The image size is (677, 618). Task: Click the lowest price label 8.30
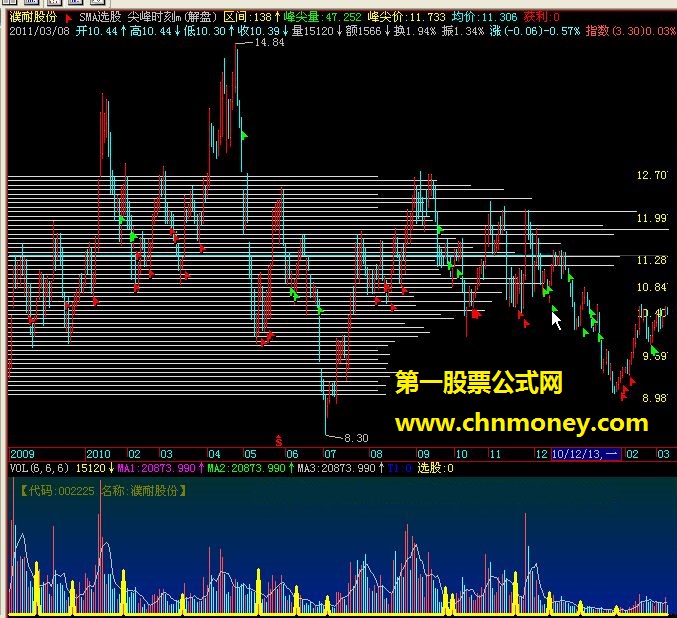356,438
